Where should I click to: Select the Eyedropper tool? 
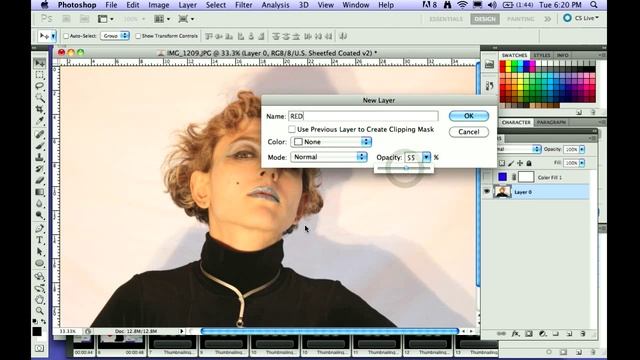(x=40, y=121)
